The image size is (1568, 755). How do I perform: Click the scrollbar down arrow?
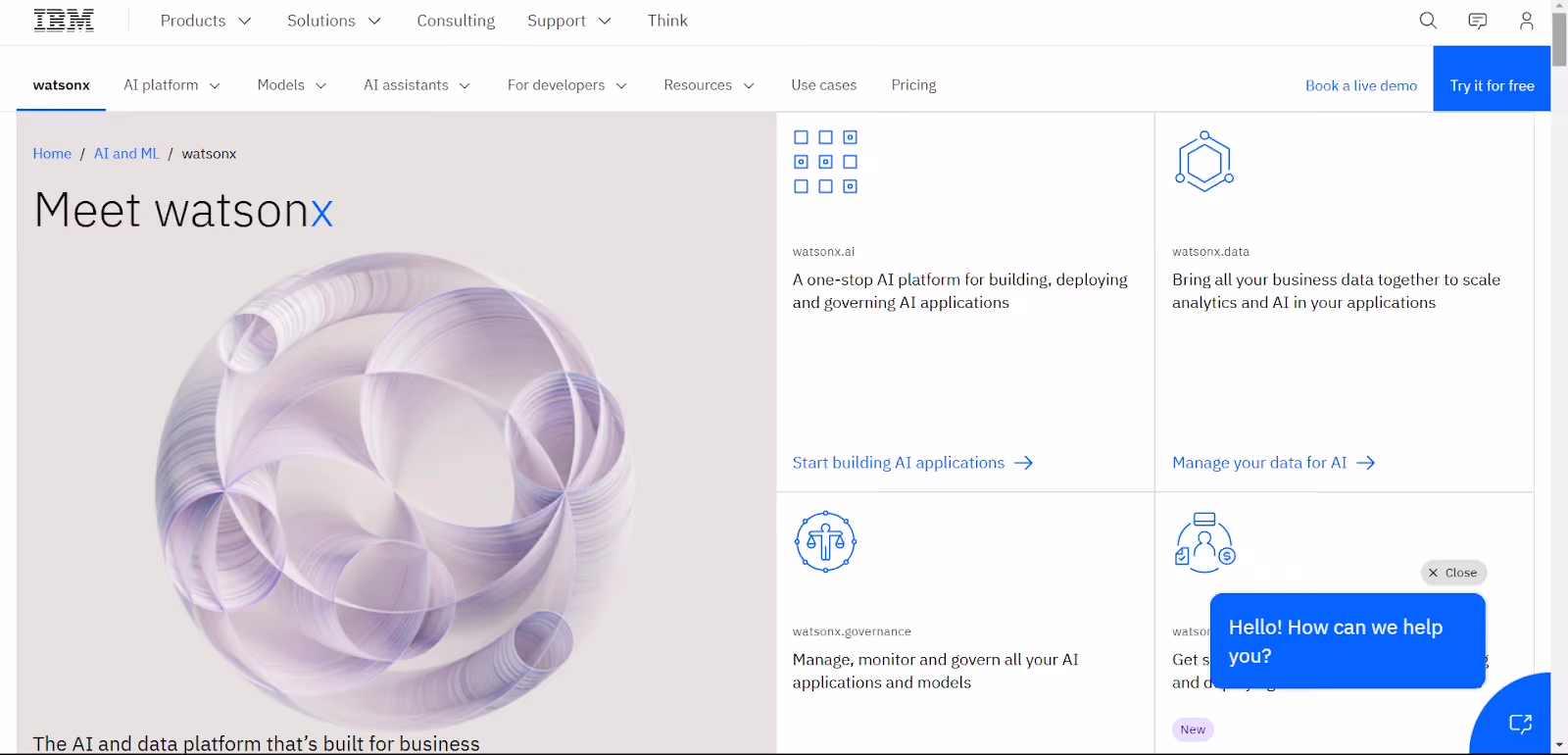tap(1559, 746)
